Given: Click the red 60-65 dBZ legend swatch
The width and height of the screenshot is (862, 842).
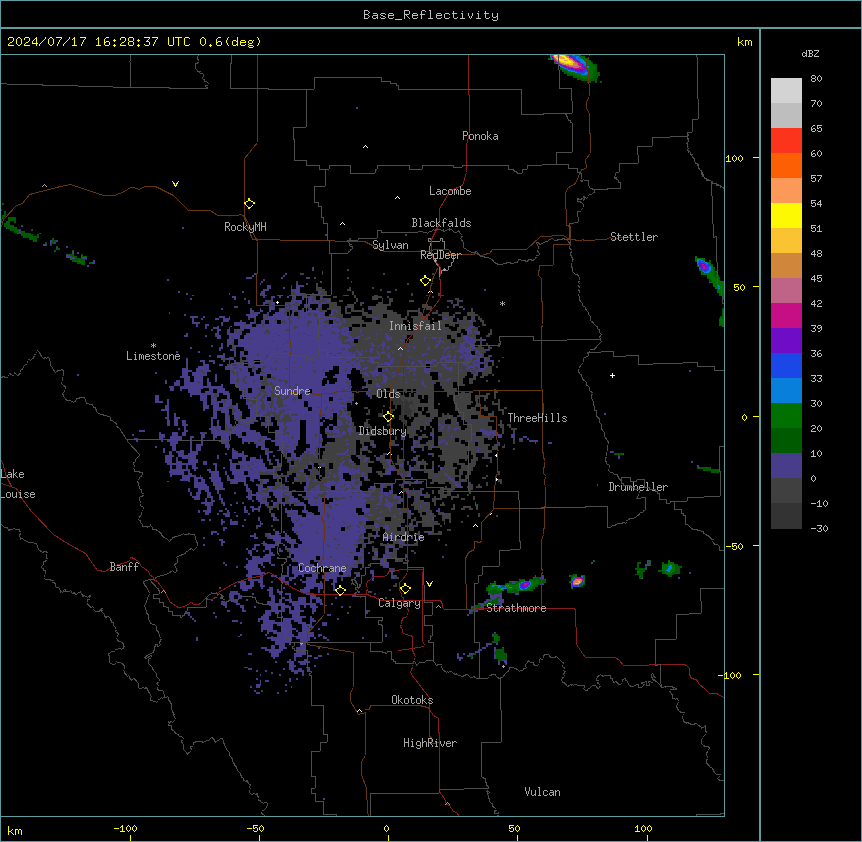Looking at the screenshot, I should (x=786, y=141).
